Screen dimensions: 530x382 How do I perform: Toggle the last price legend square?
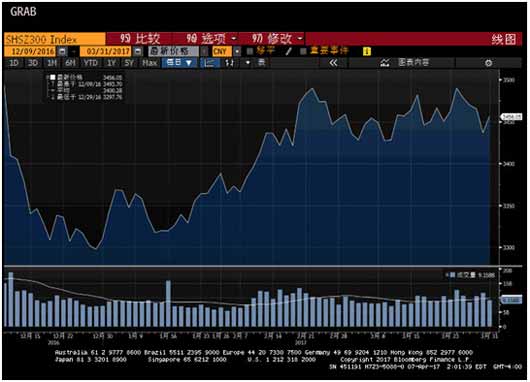pyautogui.click(x=53, y=77)
